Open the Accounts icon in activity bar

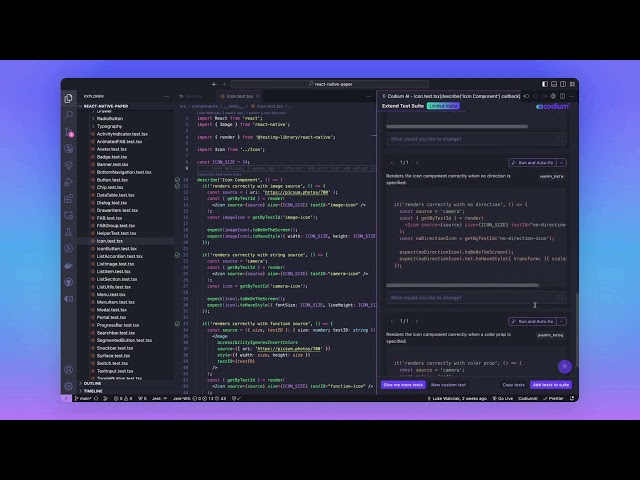click(x=69, y=369)
